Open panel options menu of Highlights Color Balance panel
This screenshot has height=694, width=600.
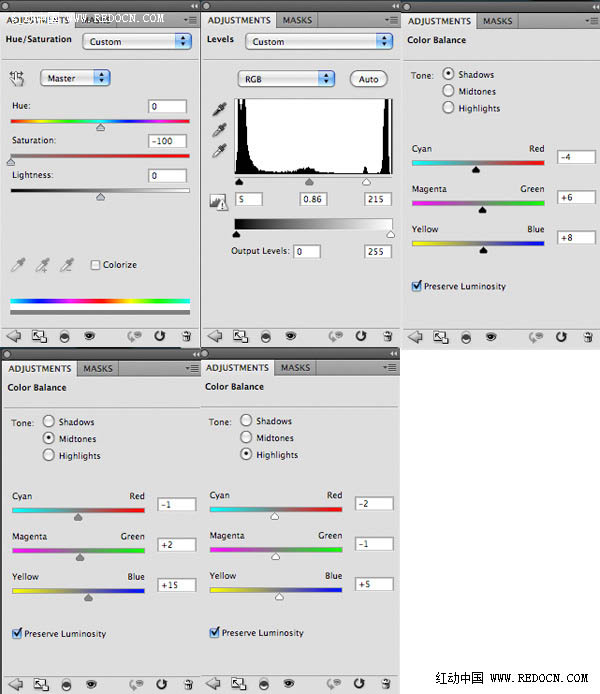(390, 367)
